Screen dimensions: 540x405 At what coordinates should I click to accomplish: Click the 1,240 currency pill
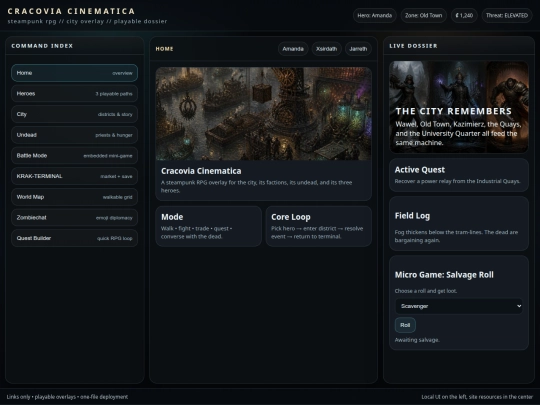click(464, 15)
